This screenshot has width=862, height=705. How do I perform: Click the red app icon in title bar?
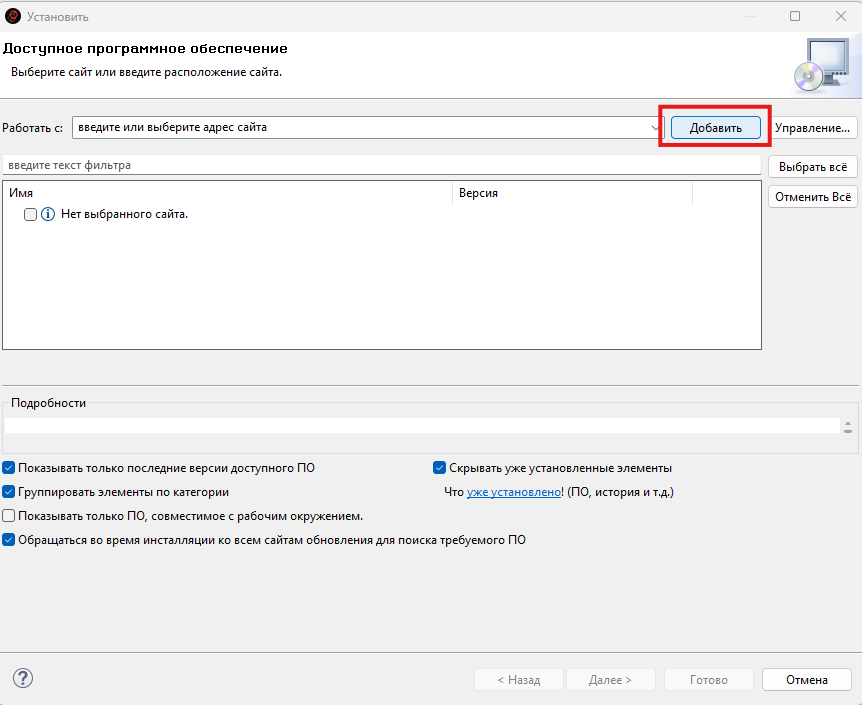[13, 16]
